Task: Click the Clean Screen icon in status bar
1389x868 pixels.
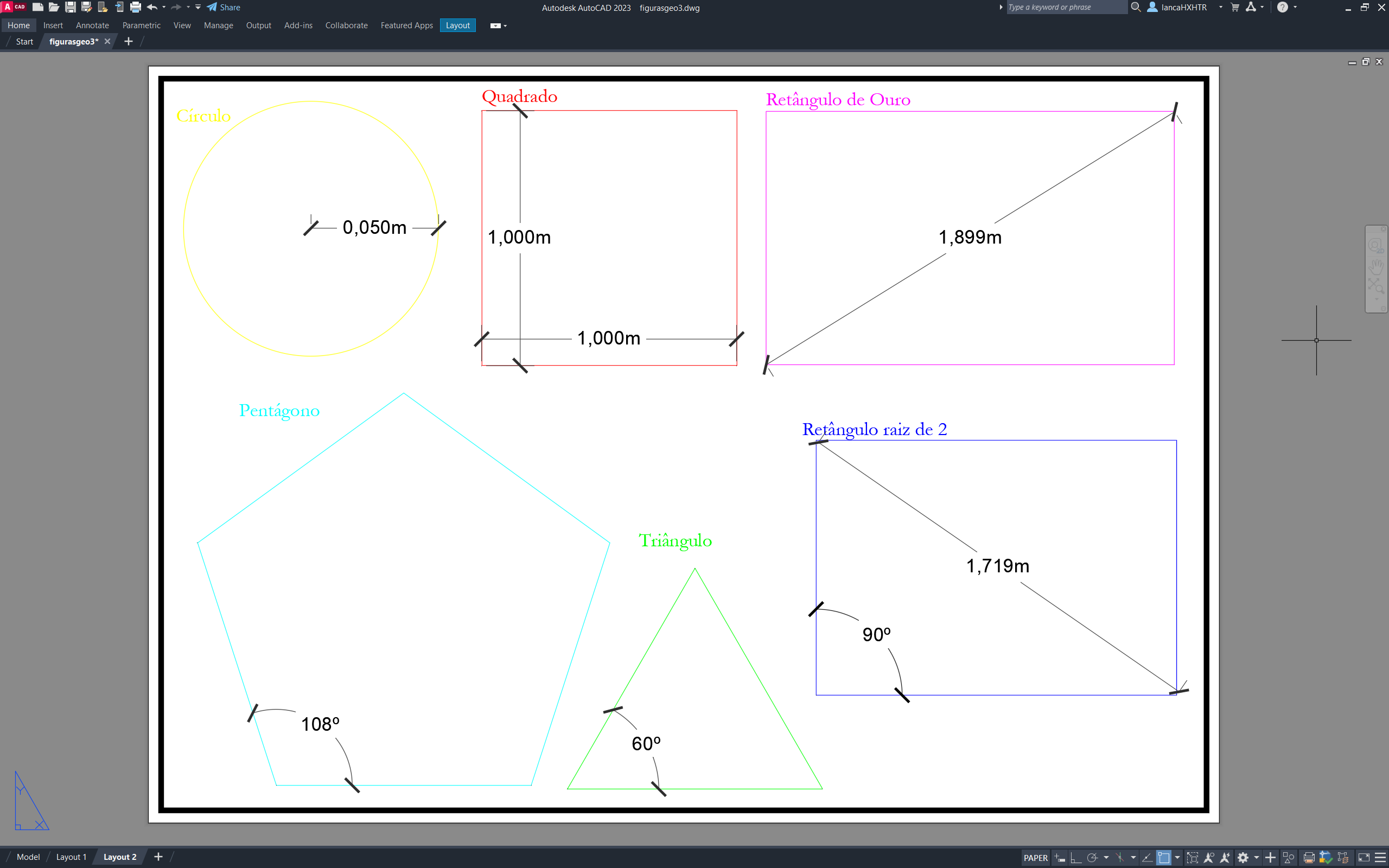Action: click(1363, 858)
